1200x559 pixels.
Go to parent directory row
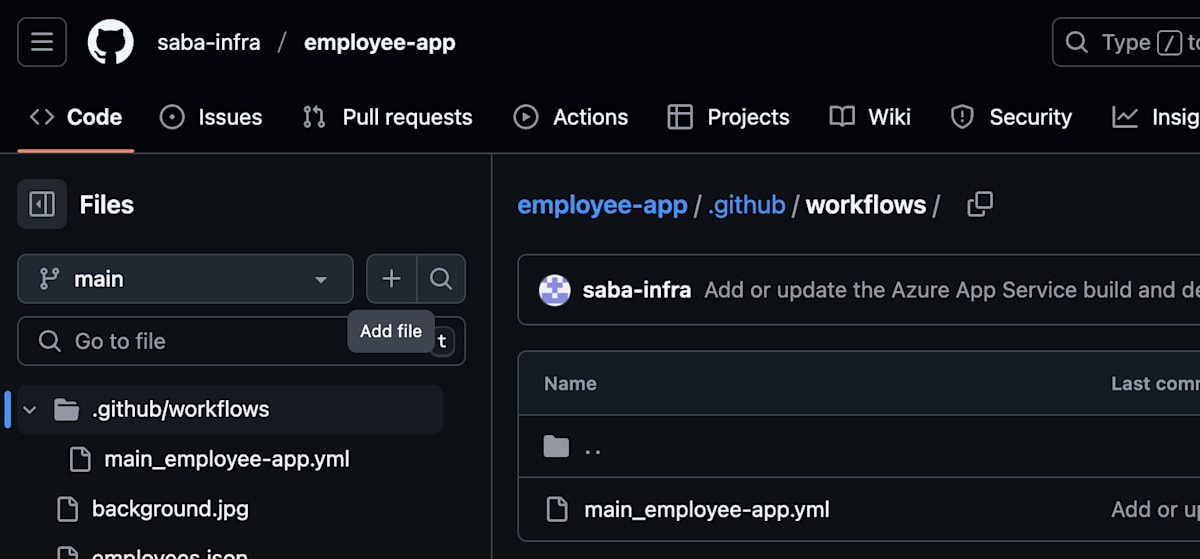859,447
